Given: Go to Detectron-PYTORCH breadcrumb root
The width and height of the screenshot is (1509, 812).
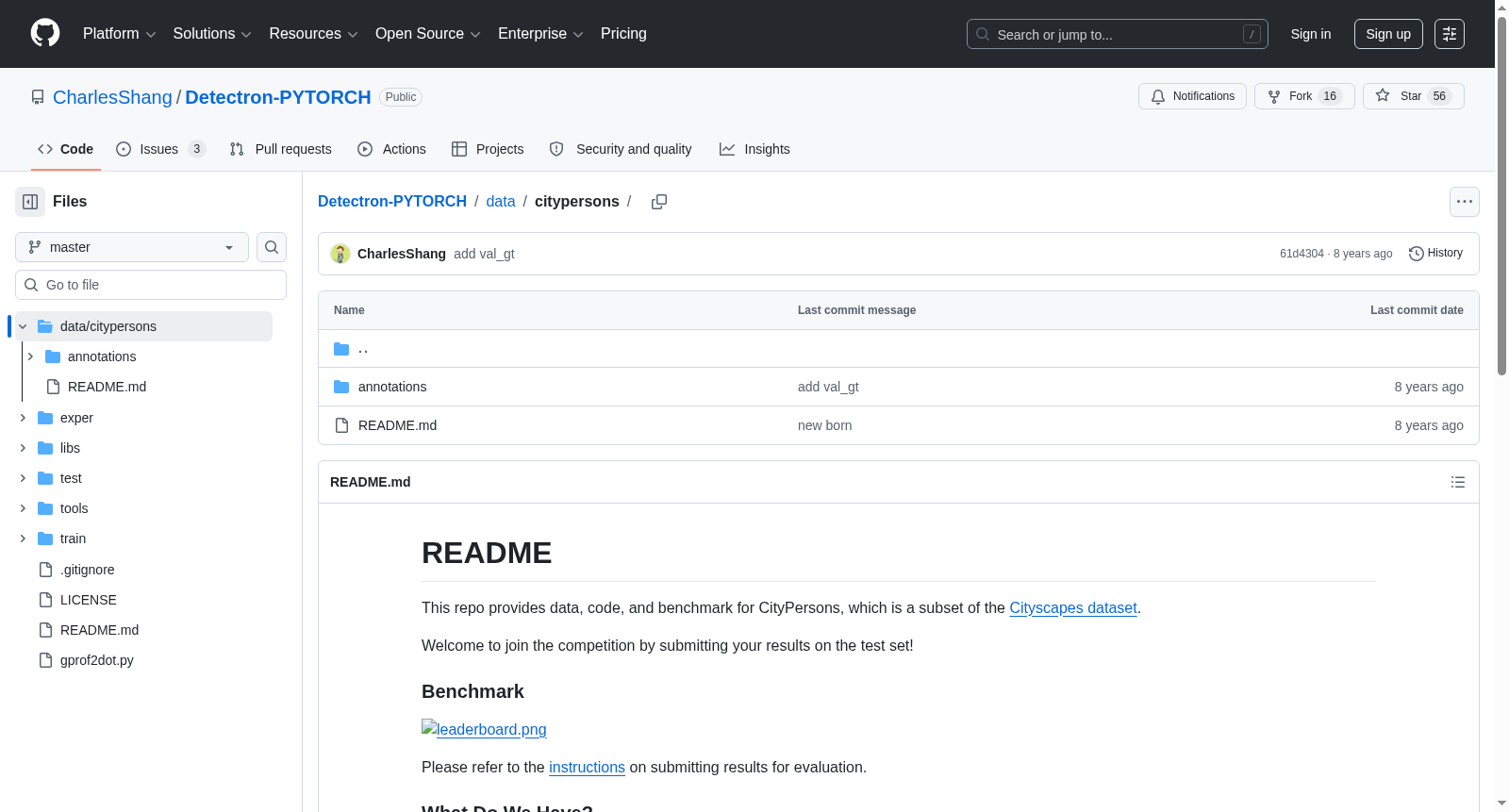Looking at the screenshot, I should click(x=392, y=202).
